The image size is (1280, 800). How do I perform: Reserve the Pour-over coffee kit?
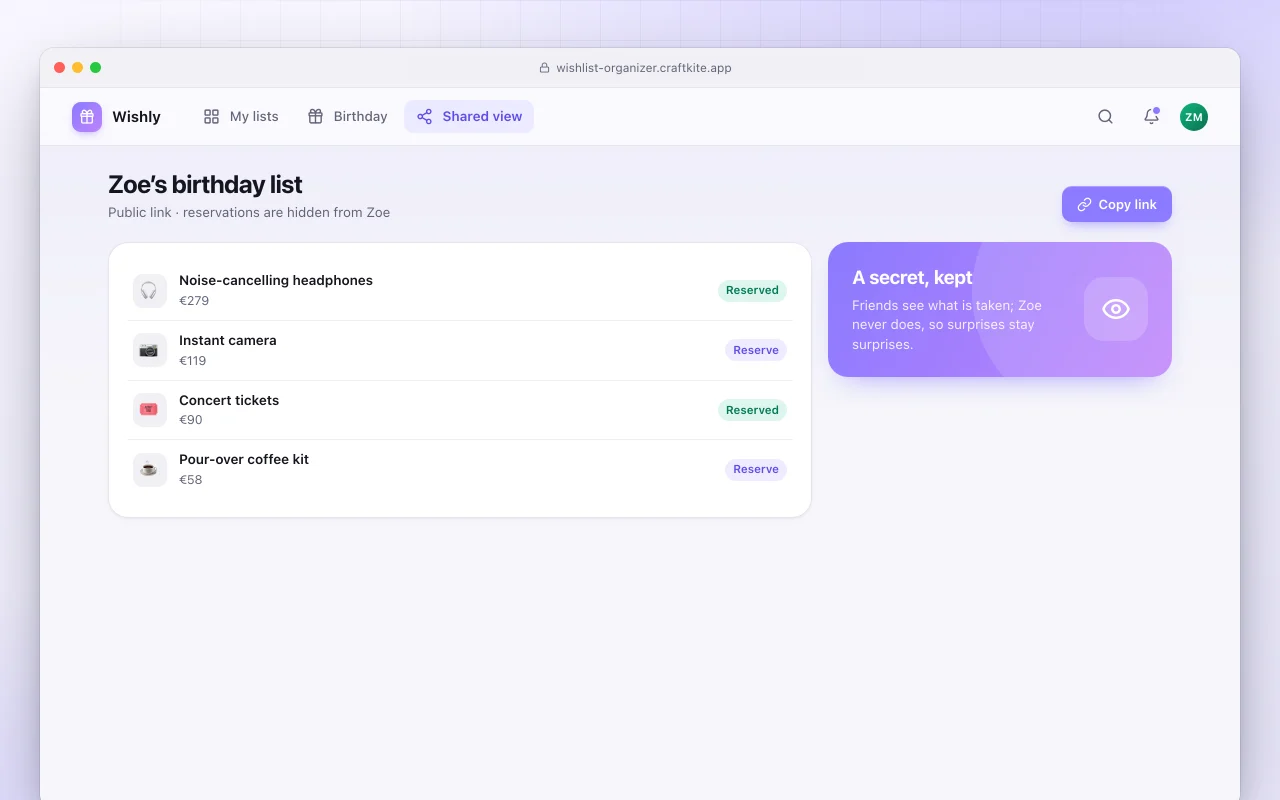[756, 469]
